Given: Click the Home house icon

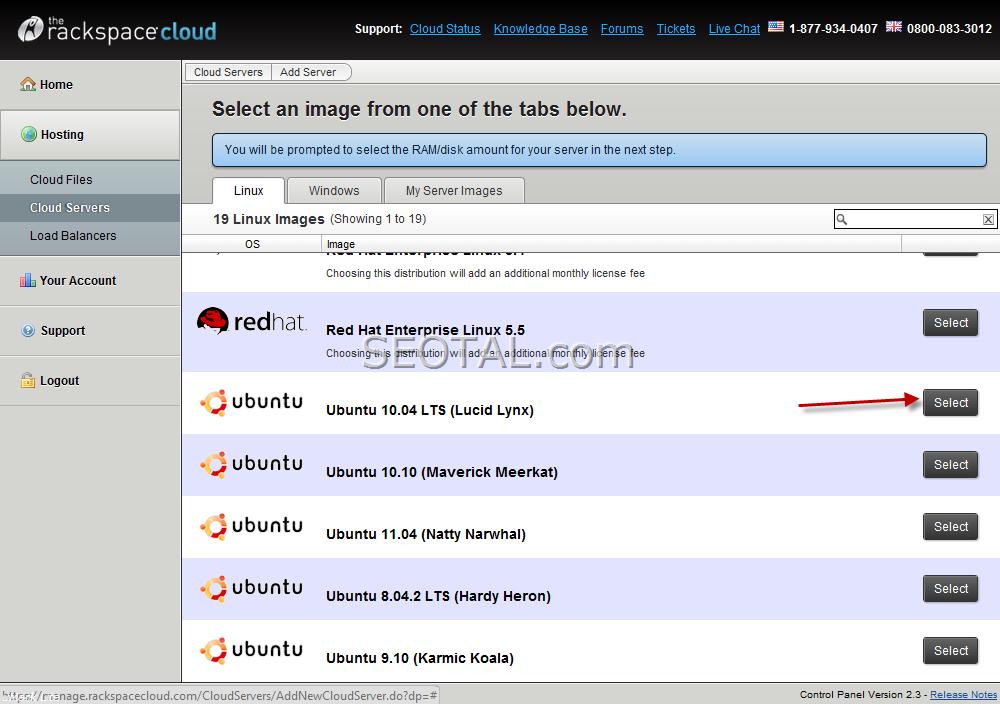Looking at the screenshot, I should point(27,84).
